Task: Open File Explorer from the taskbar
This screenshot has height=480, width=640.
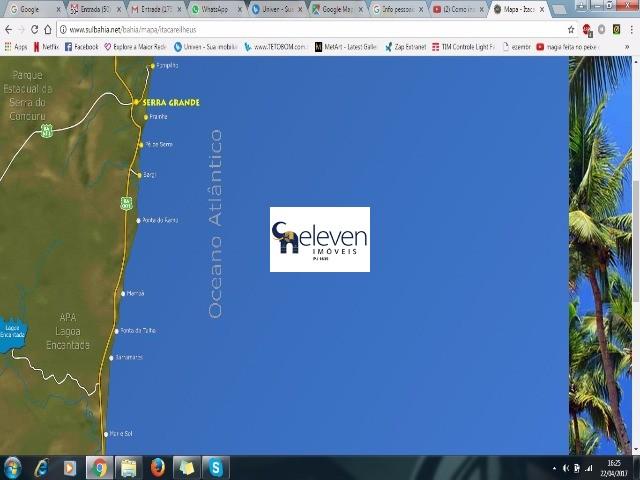Action: click(128, 467)
